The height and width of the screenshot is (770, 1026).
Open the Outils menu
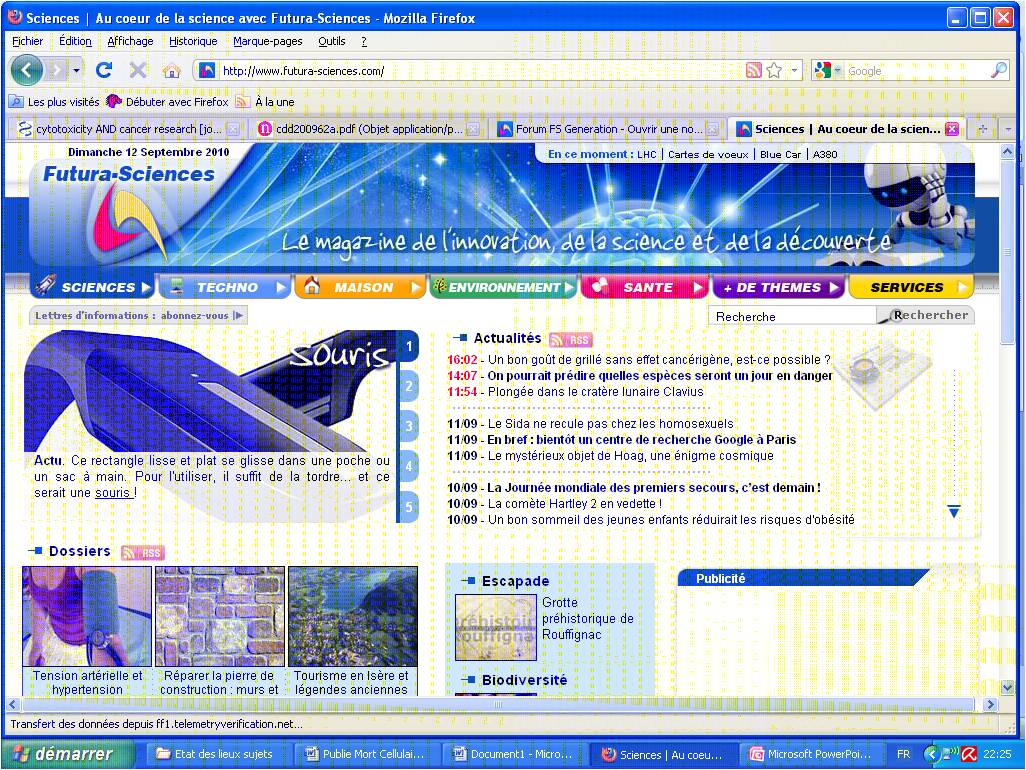(x=332, y=41)
